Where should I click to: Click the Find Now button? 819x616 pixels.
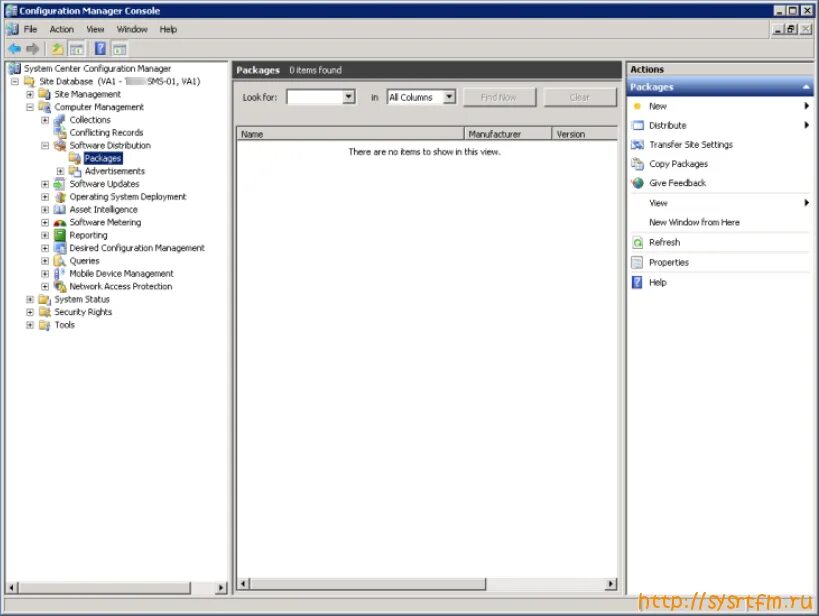tap(499, 97)
